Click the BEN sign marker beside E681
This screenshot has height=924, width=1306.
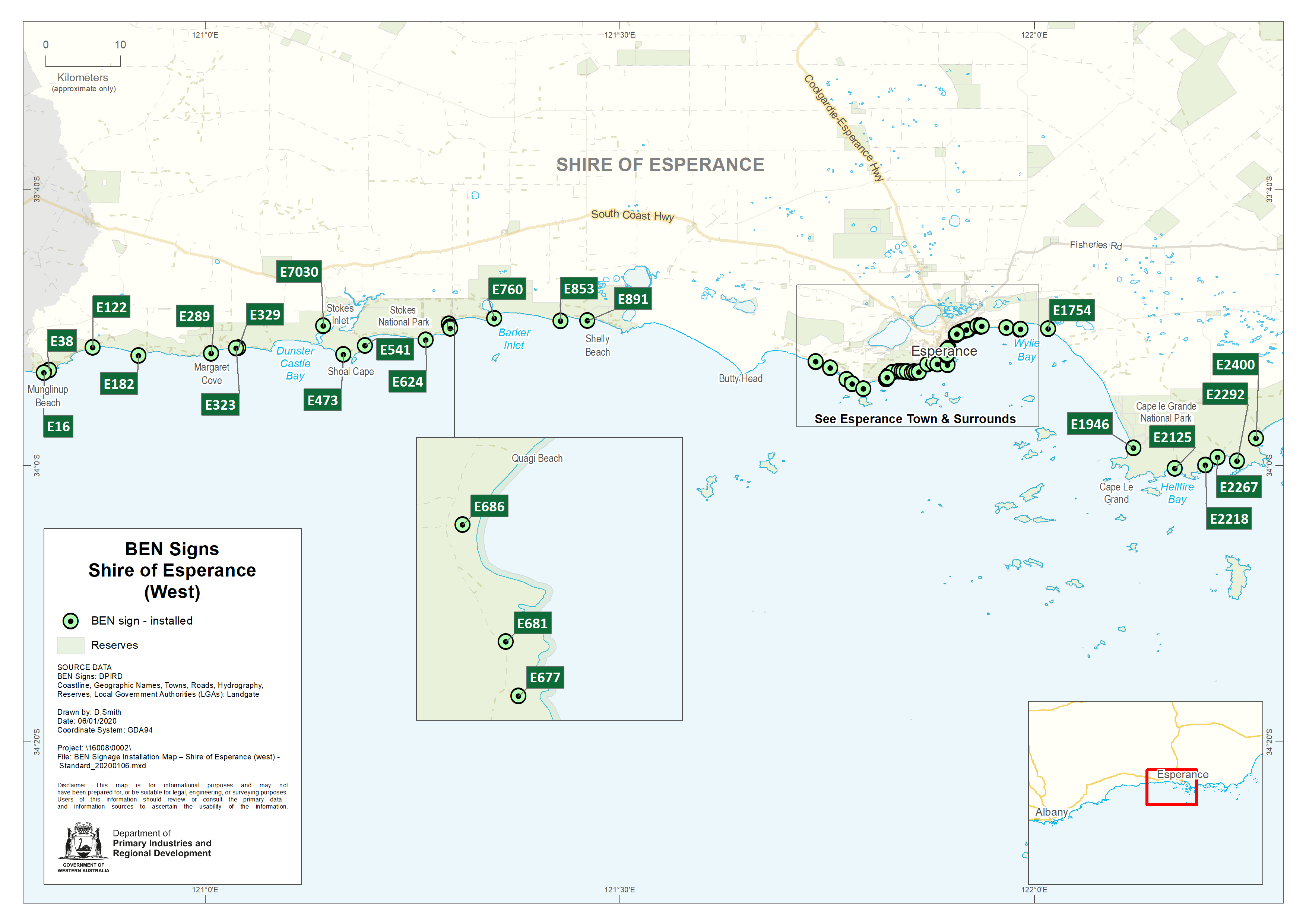pyautogui.click(x=505, y=642)
